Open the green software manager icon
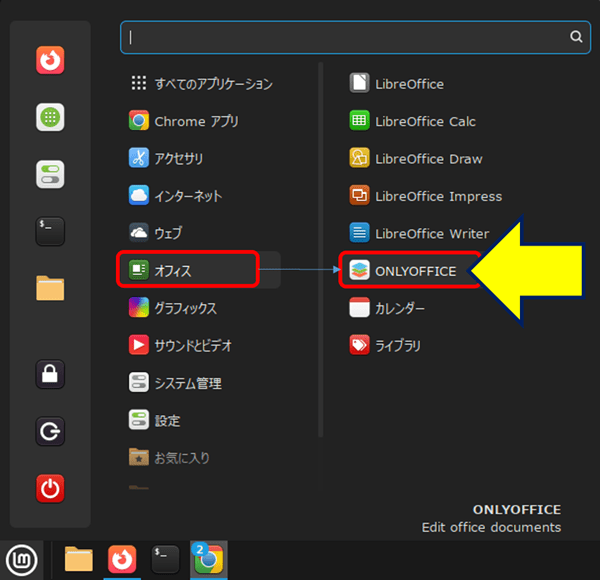 [50, 117]
